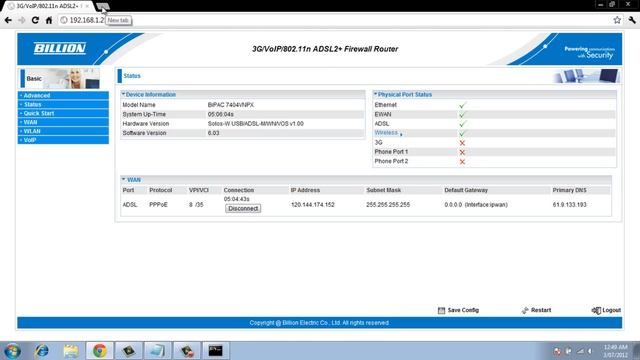Image resolution: width=640 pixels, height=360 pixels.
Task: Select system up-time value 05:06:04s
Action: pyautogui.click(x=220, y=114)
